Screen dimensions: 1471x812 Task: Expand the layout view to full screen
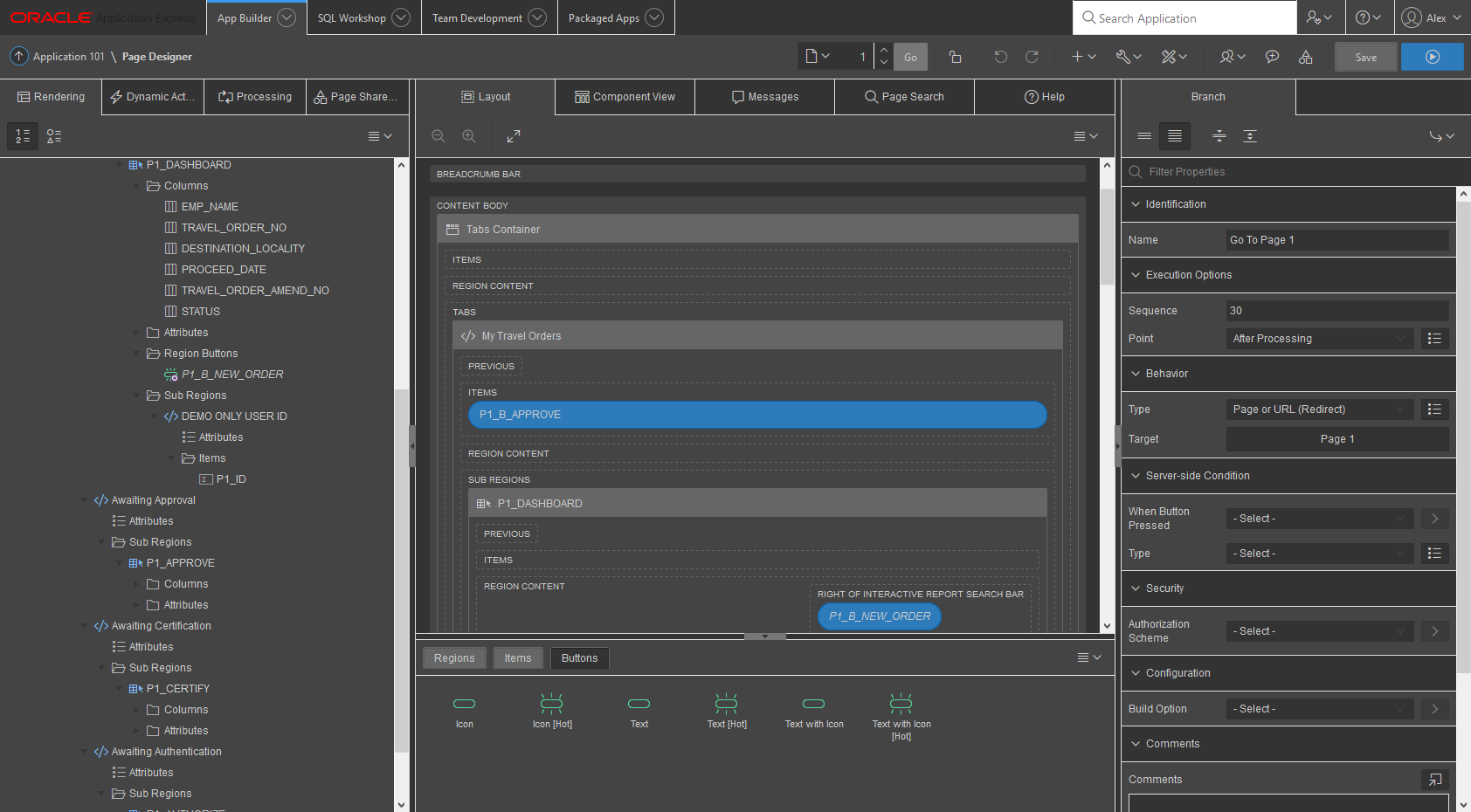click(x=514, y=136)
